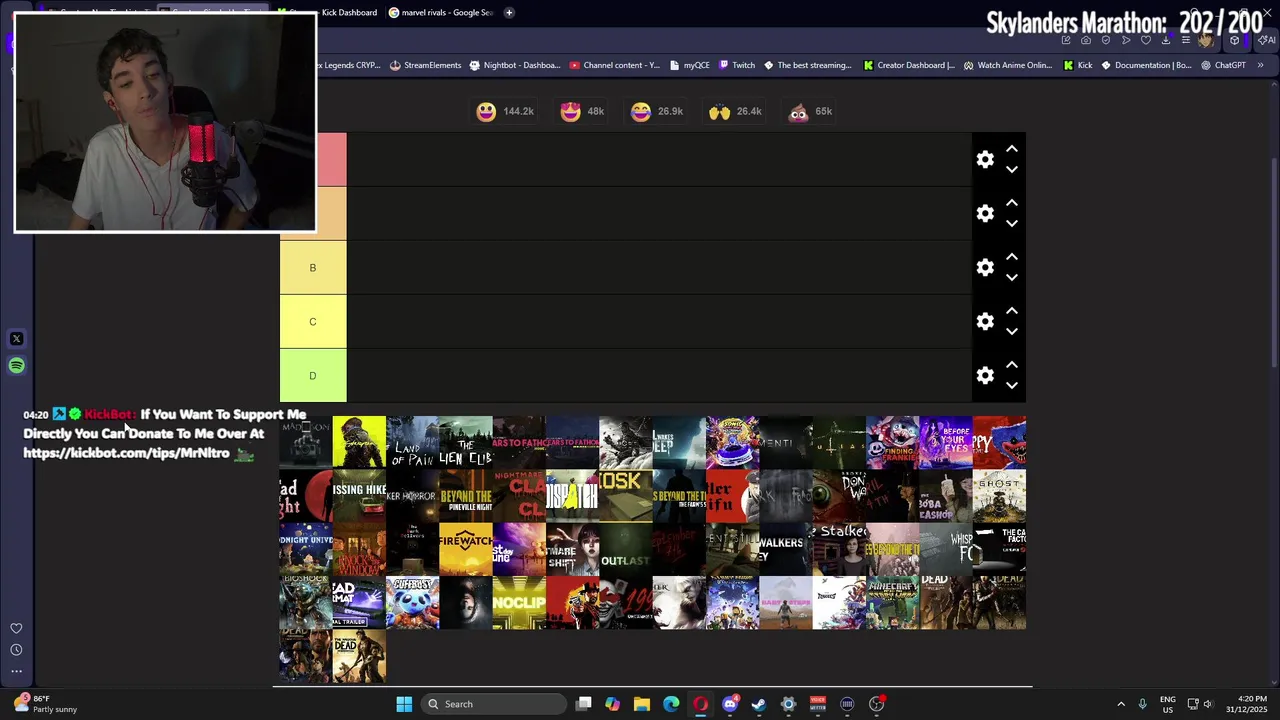1280x720 pixels.
Task: Open settings gear for the D tier row
Action: (985, 376)
